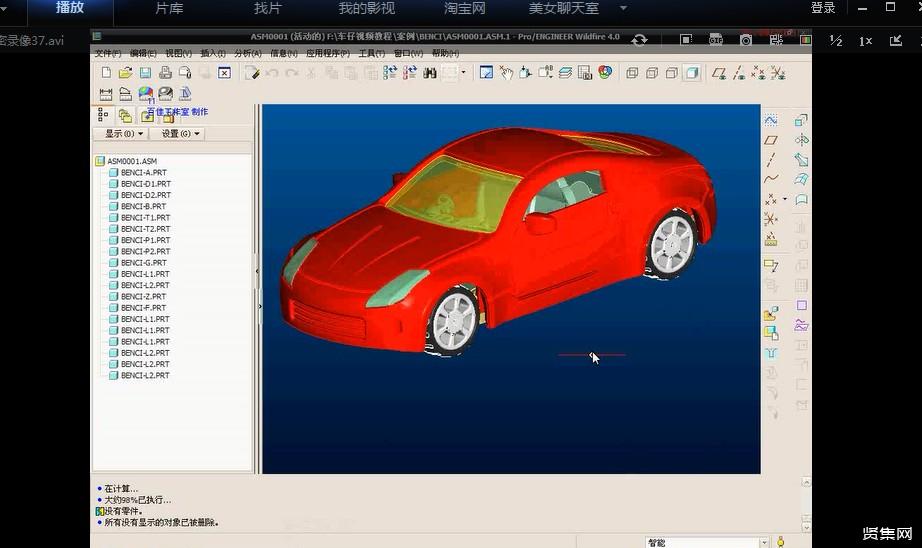Toggle datum planes display
This screenshot has height=548, width=922.
point(719,73)
